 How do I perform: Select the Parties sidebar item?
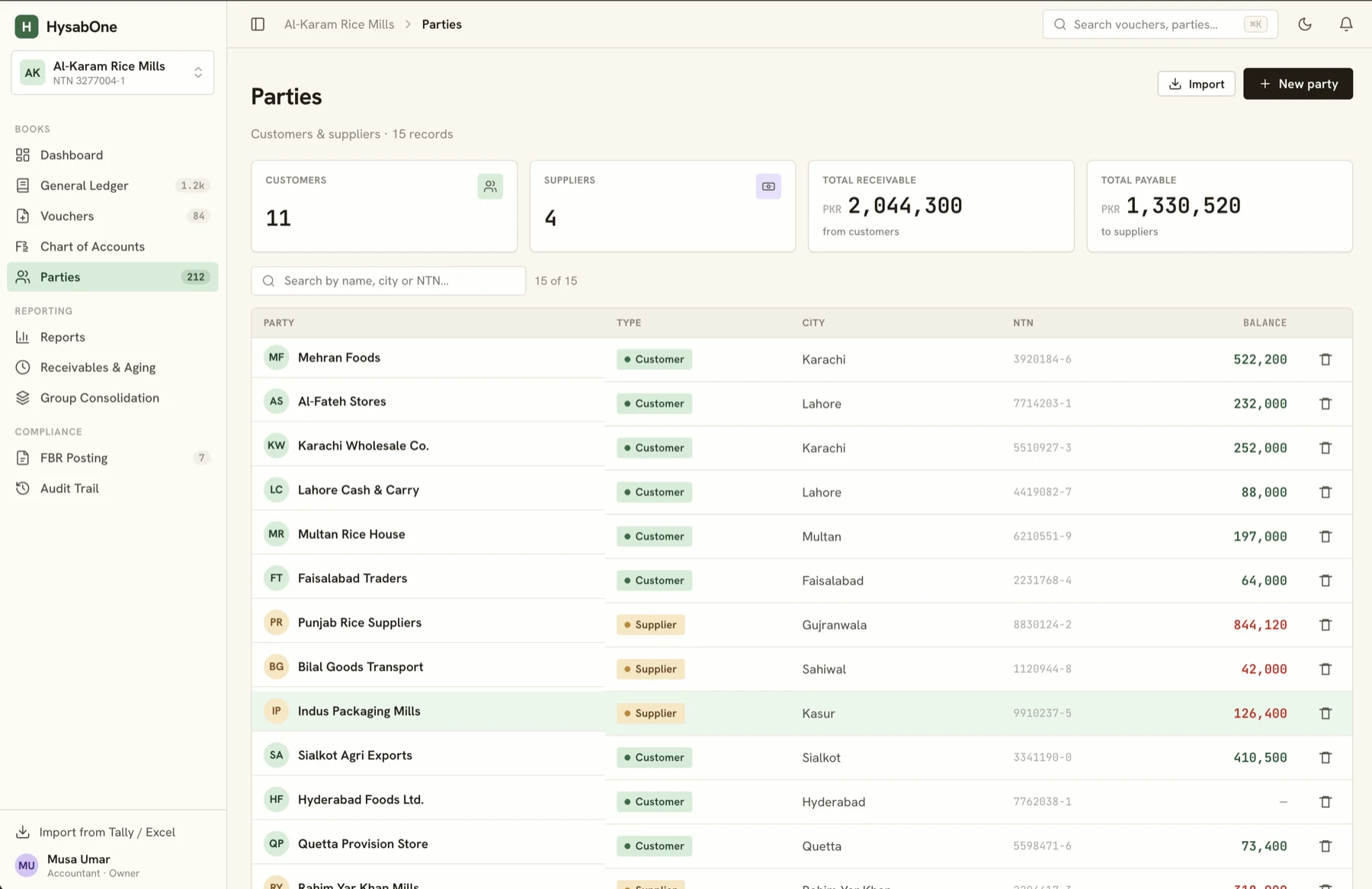pyautogui.click(x=113, y=277)
